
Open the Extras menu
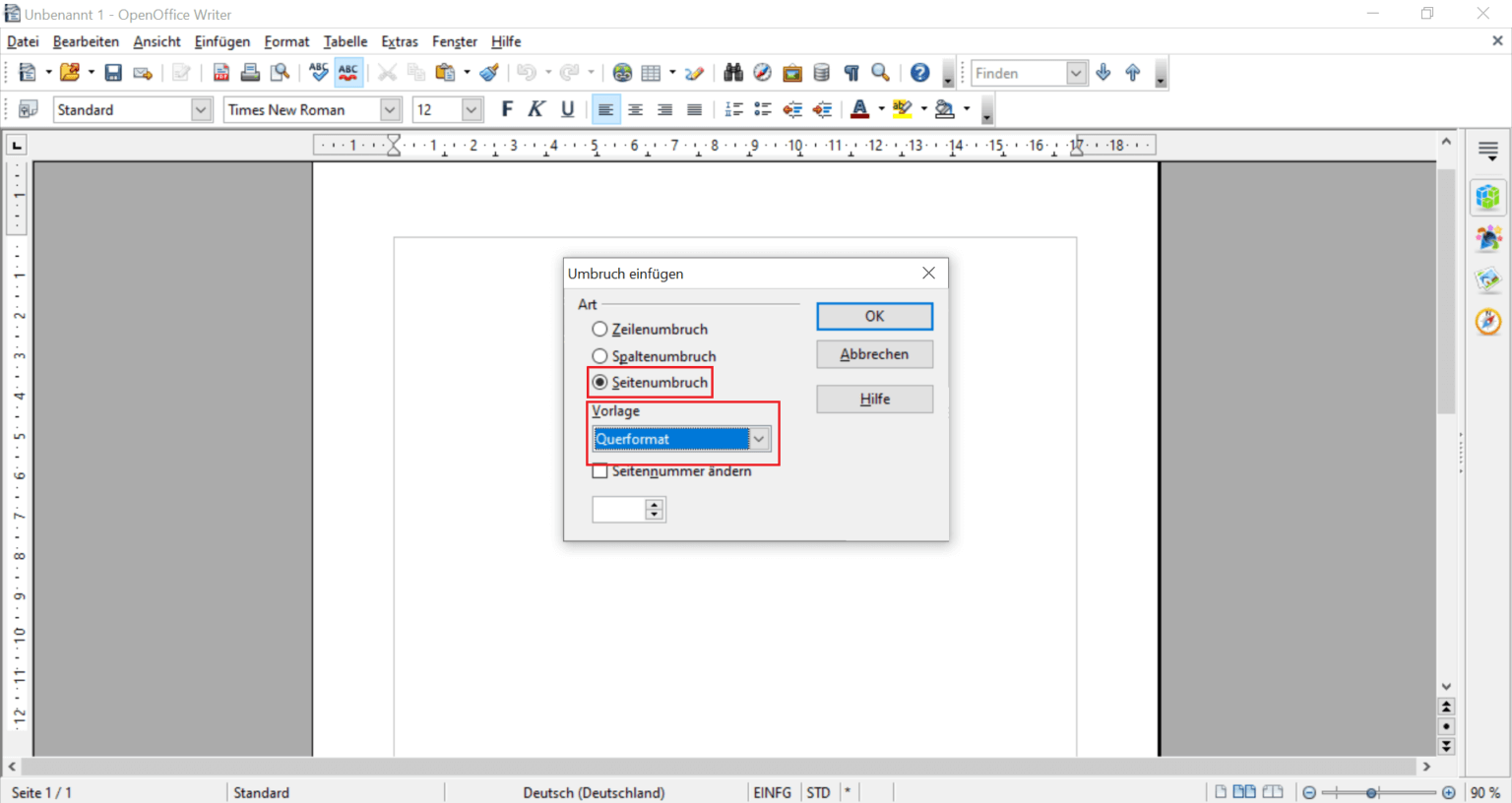click(400, 41)
